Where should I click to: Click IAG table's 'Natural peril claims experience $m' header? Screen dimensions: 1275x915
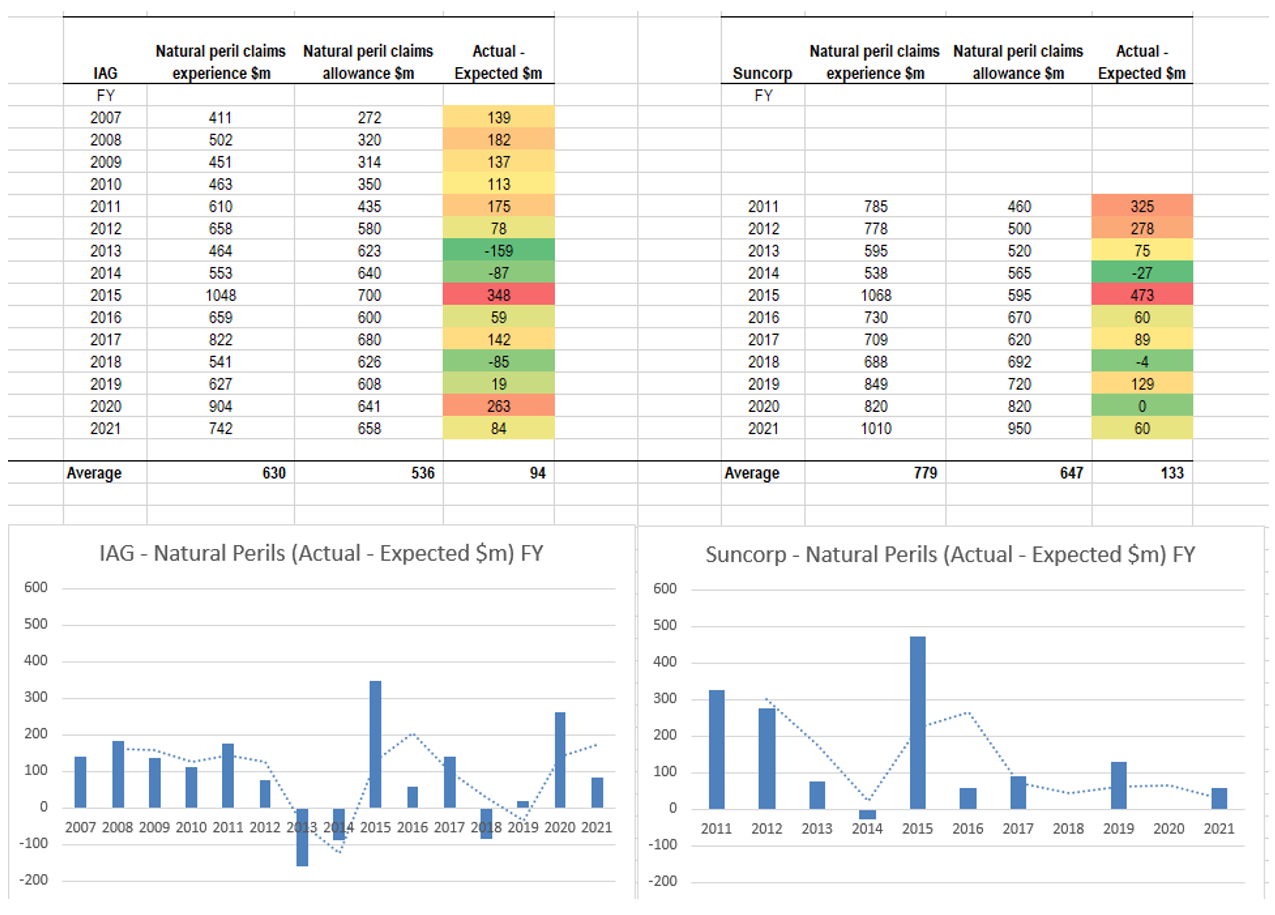pos(221,61)
